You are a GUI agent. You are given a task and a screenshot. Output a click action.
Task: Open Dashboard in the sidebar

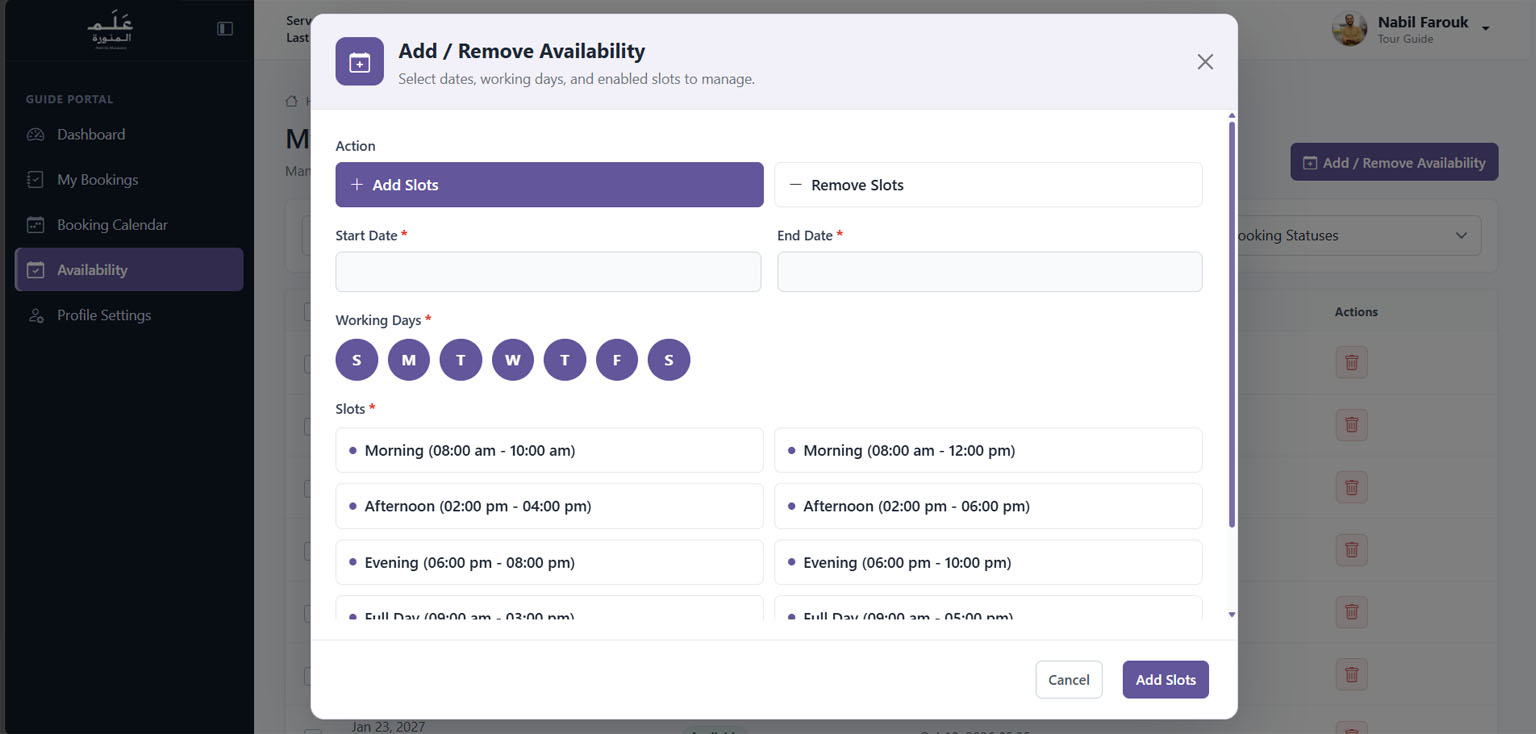[129, 135]
